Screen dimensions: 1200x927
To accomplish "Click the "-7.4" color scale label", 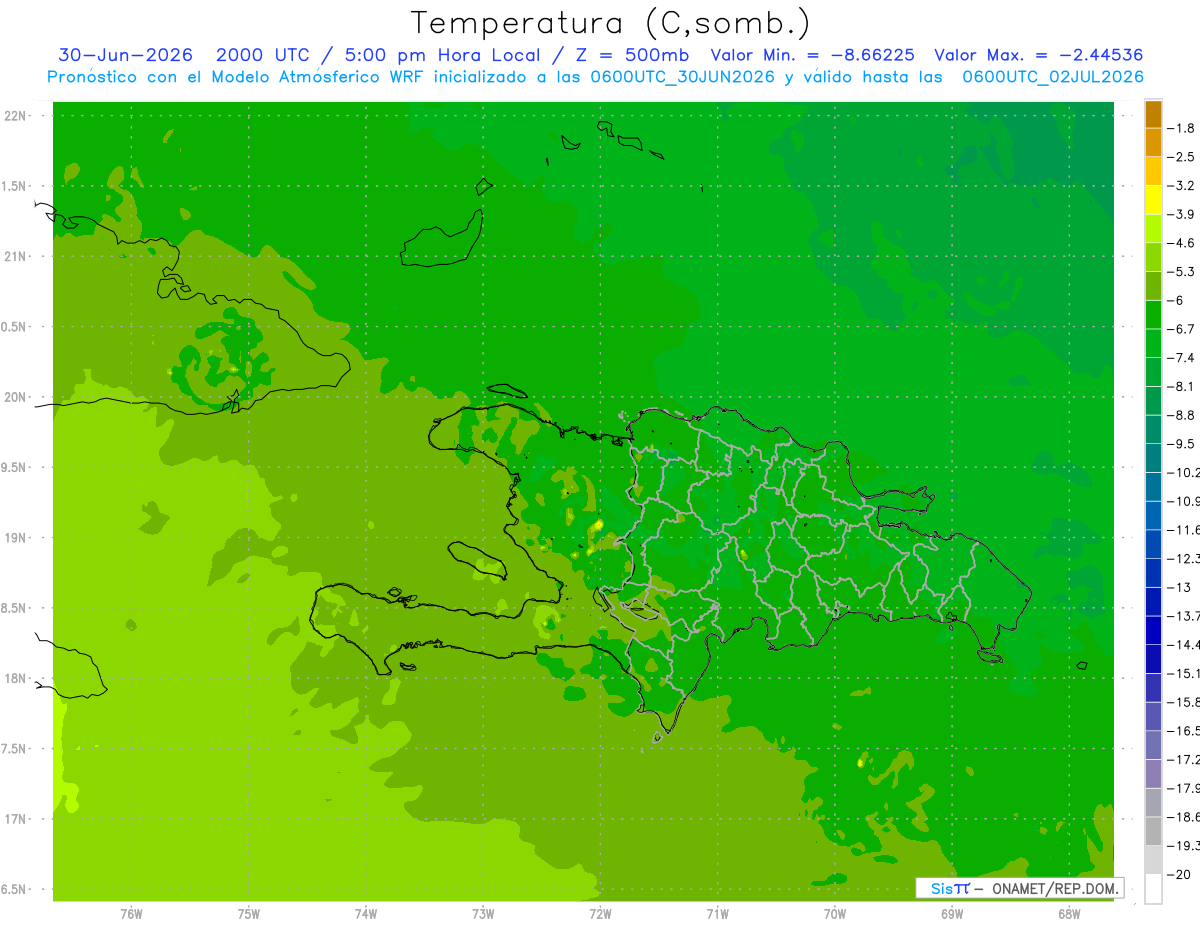I will pyautogui.click(x=1182, y=358).
